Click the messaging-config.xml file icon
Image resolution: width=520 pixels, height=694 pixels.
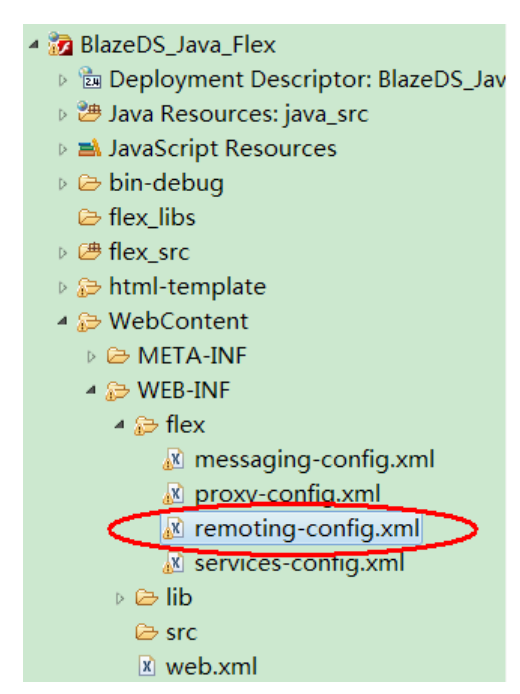click(x=173, y=459)
